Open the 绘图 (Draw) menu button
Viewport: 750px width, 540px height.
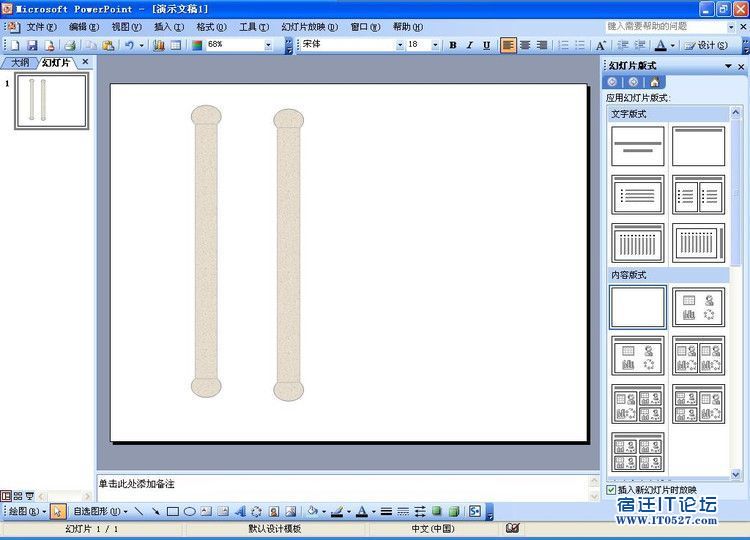click(27, 511)
